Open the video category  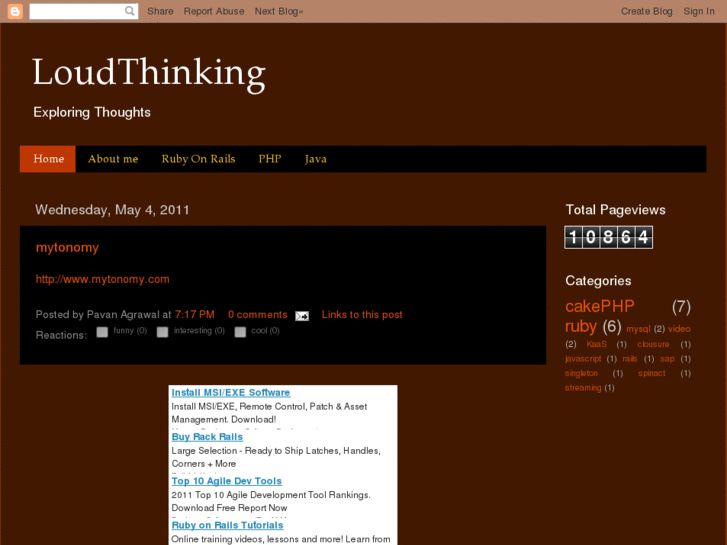tap(679, 329)
